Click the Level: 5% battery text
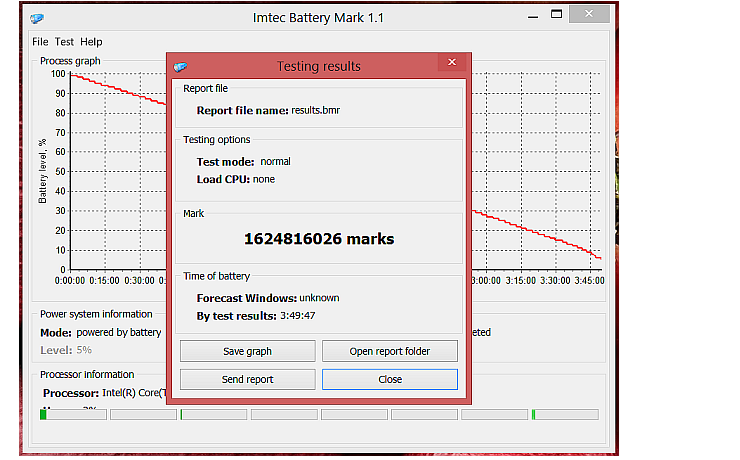This screenshot has height=460, width=740. [66, 350]
